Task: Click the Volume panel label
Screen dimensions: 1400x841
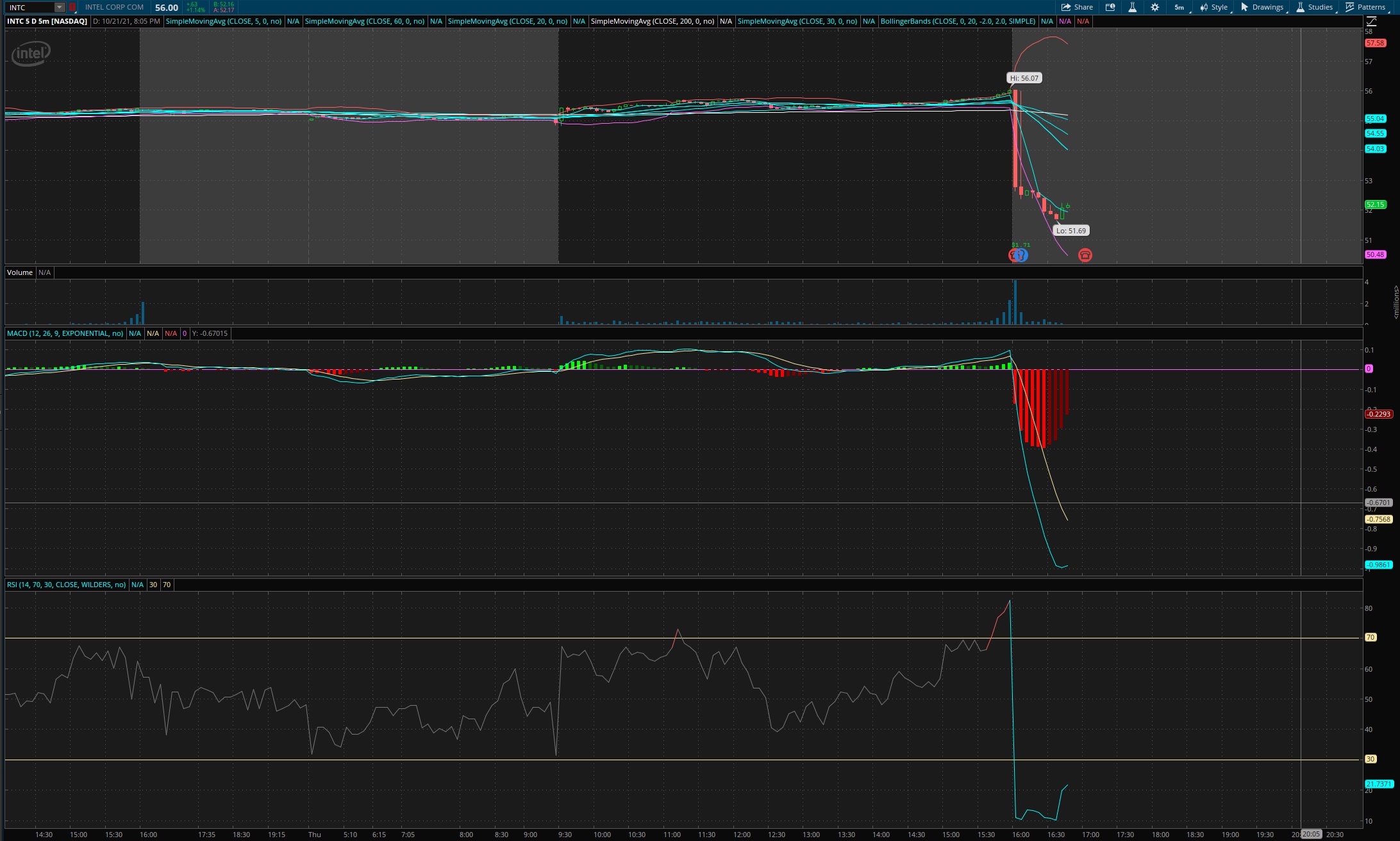Action: point(19,272)
